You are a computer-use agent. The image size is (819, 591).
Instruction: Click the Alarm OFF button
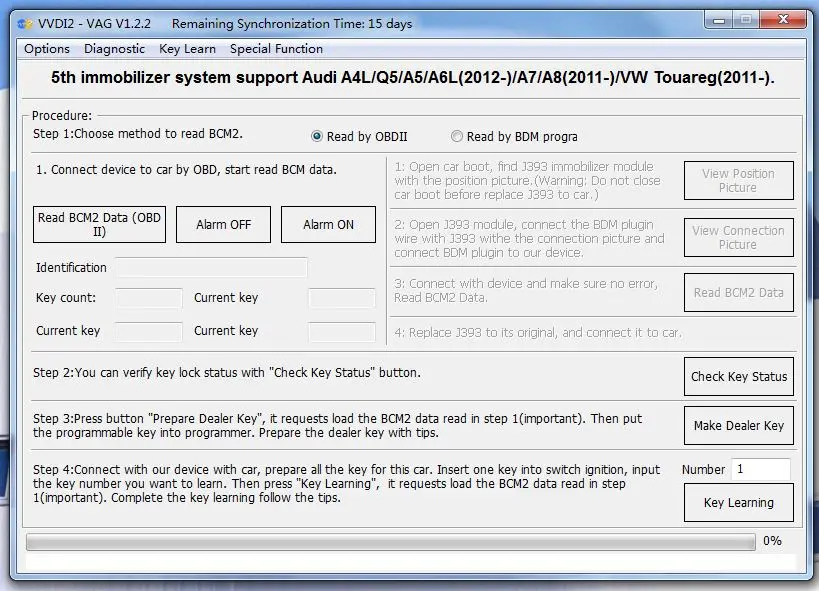point(223,225)
